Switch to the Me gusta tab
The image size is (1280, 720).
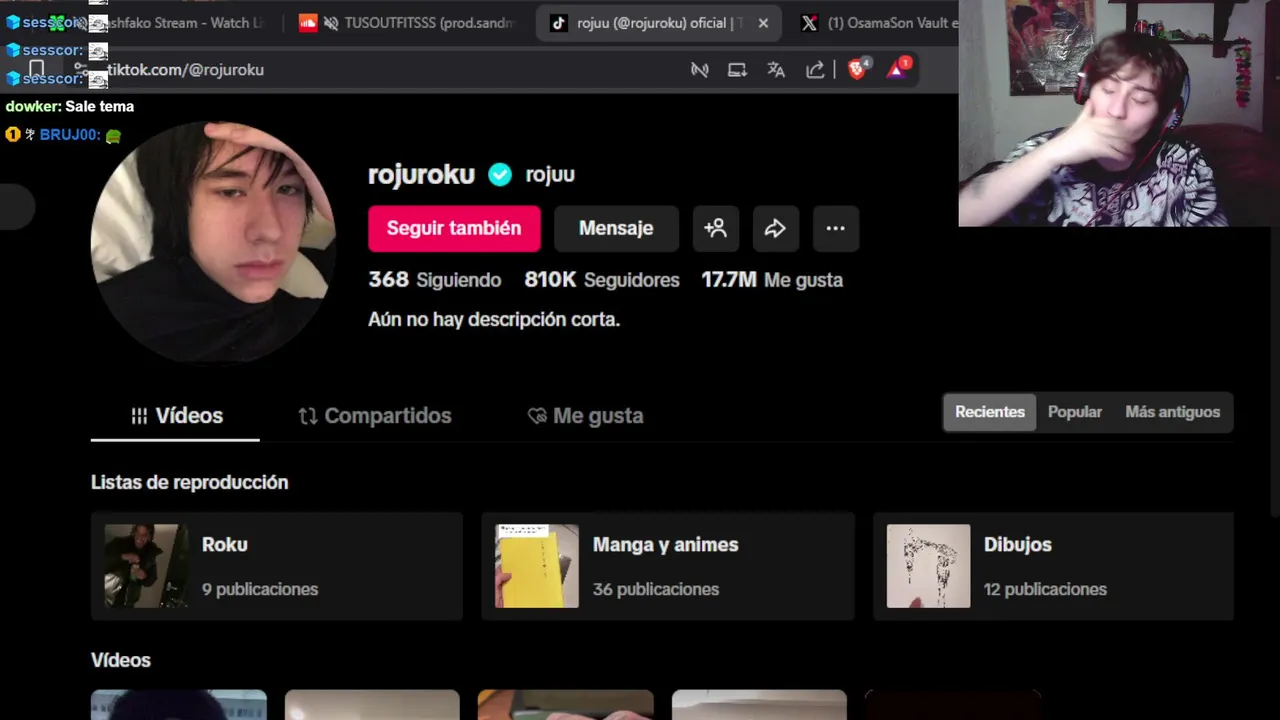pyautogui.click(x=585, y=416)
